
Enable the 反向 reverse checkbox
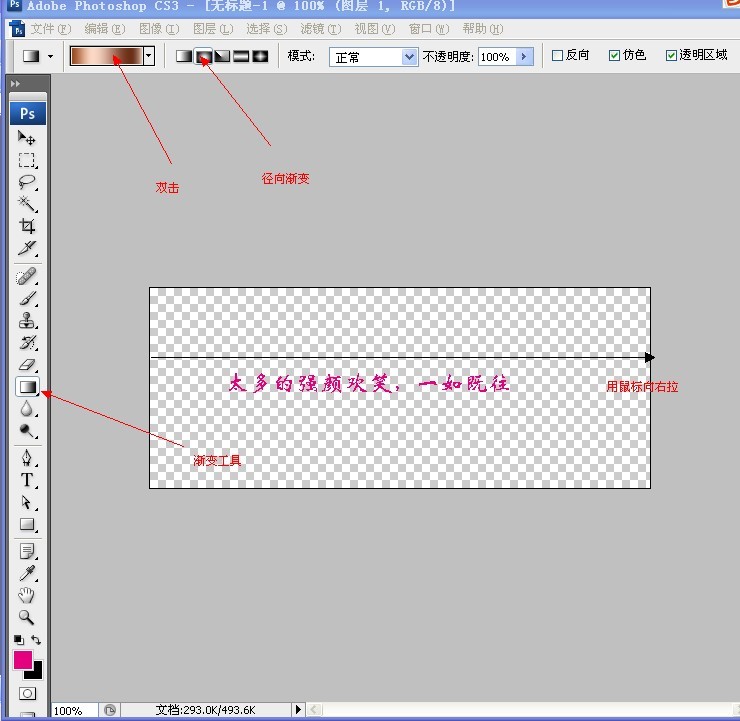tap(557, 56)
